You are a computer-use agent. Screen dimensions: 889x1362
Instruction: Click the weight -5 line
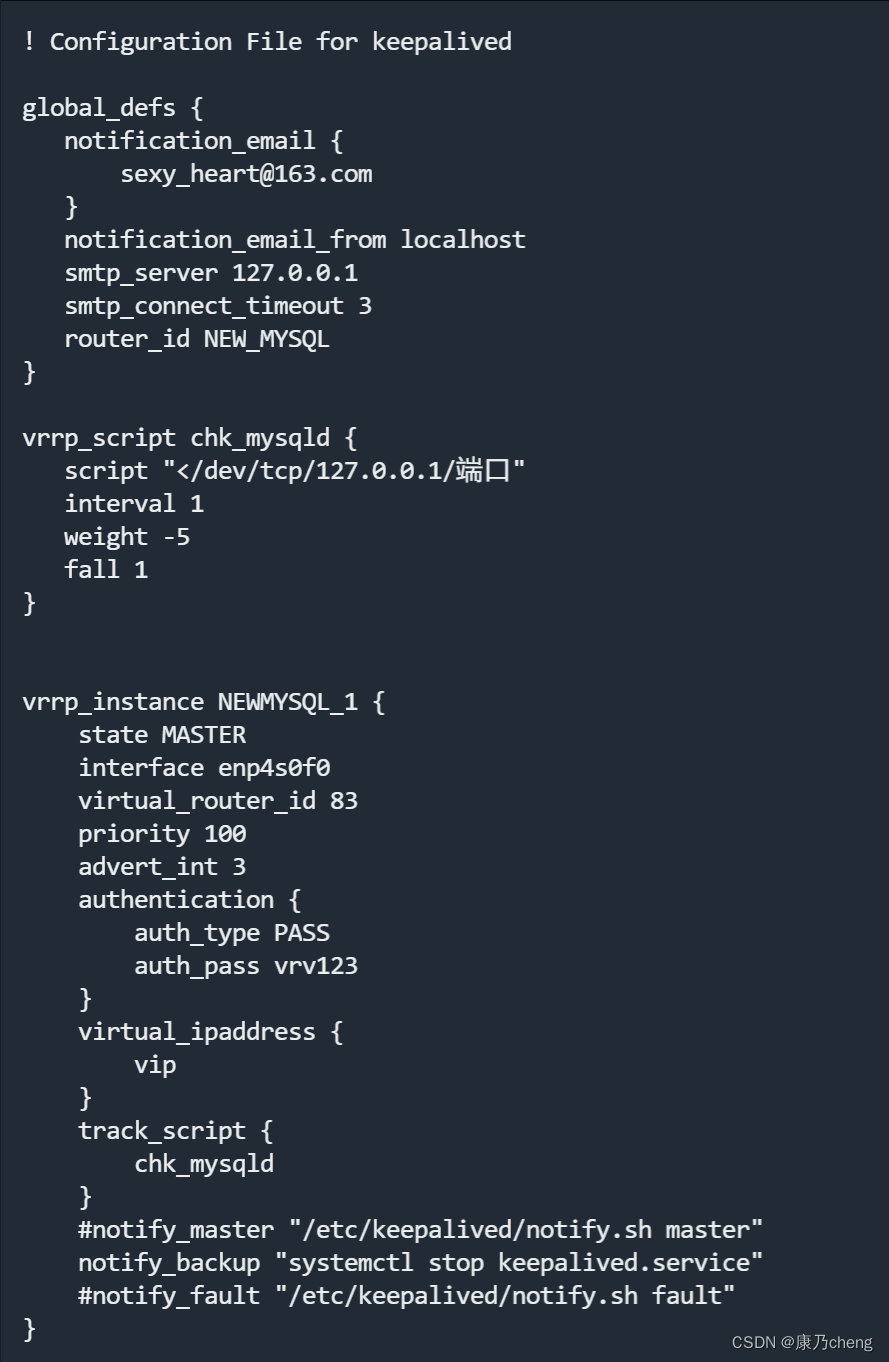127,537
